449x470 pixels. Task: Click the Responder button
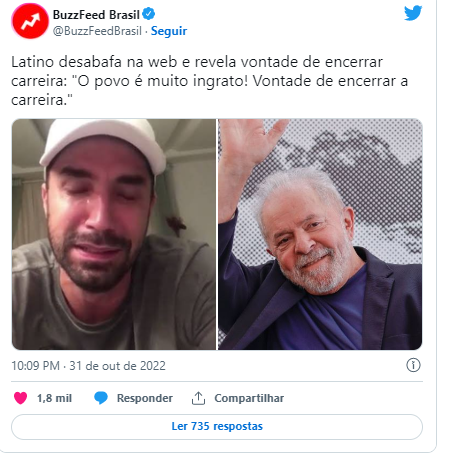point(145,398)
